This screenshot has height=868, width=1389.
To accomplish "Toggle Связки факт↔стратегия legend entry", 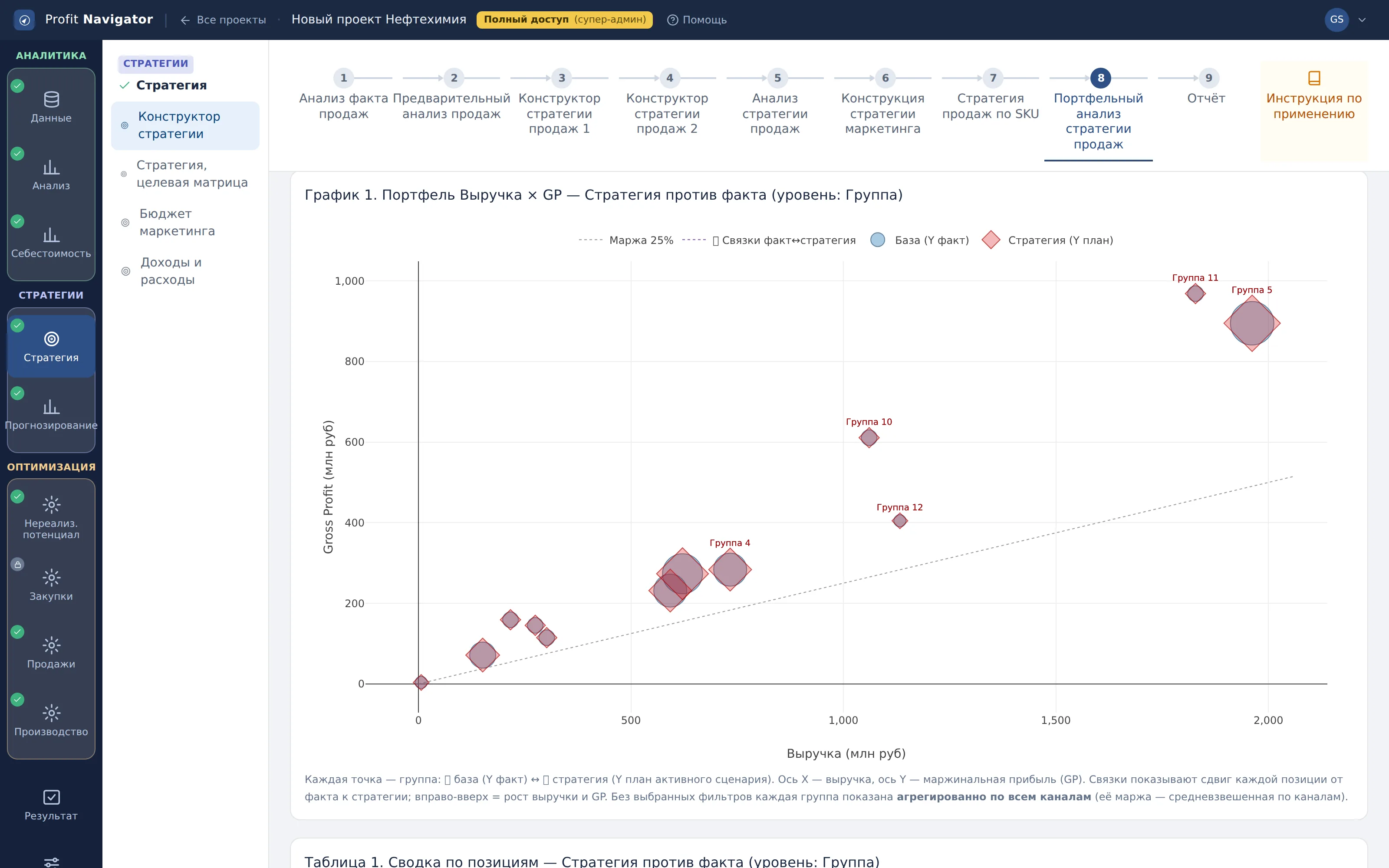I will (x=769, y=240).
